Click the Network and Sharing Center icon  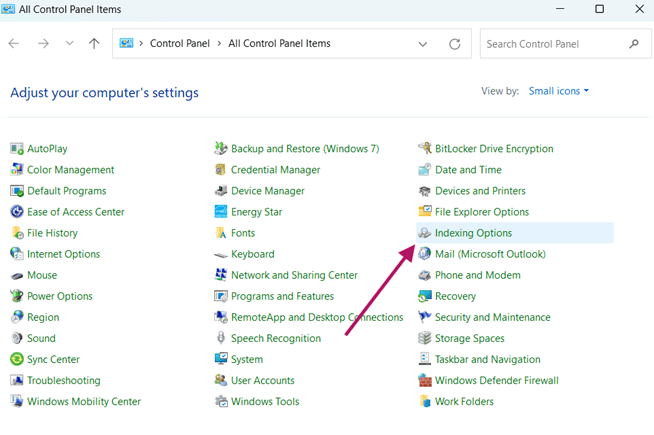pos(221,275)
